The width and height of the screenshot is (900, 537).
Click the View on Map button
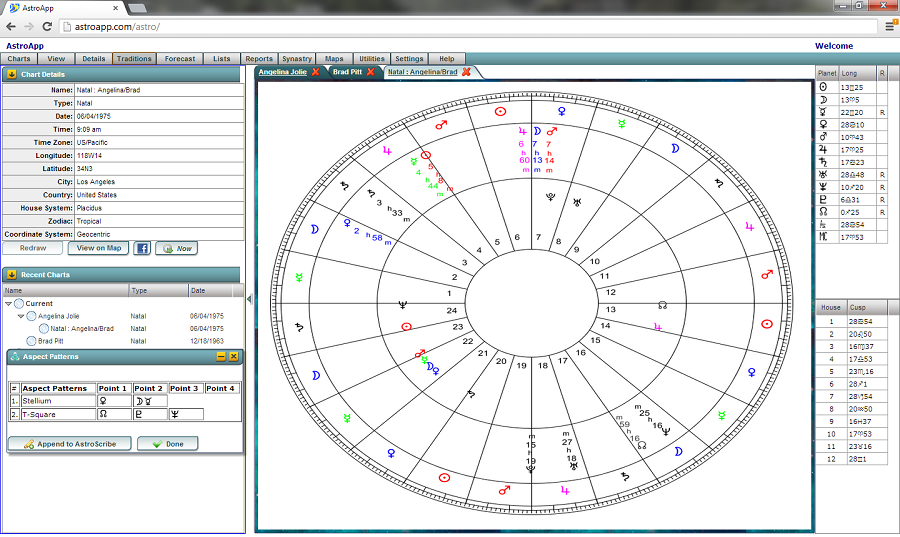(98, 248)
